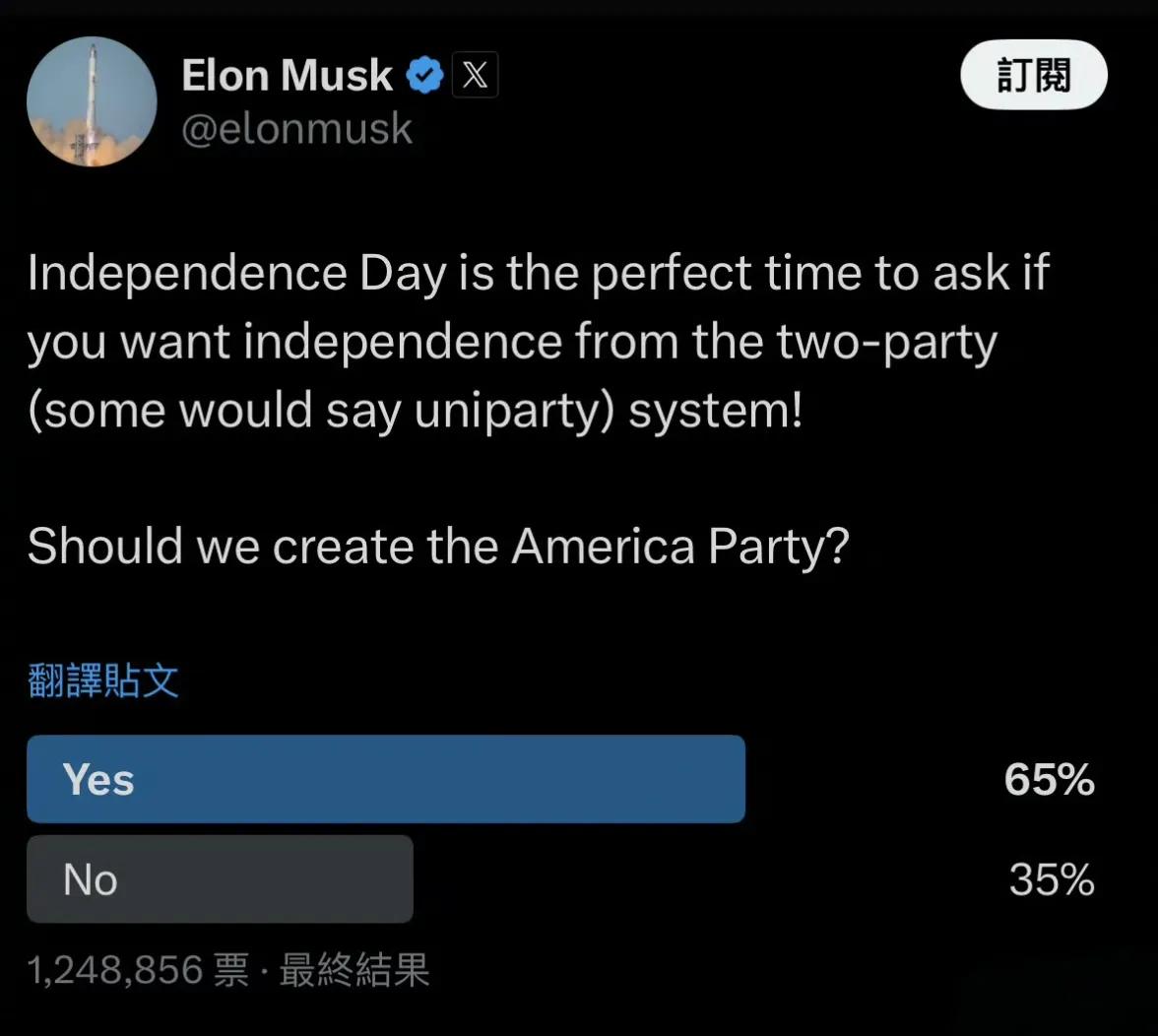This screenshot has height=1036, width=1158.
Task: Click the "Should we create the America Party?" line
Action: pyautogui.click(x=439, y=547)
